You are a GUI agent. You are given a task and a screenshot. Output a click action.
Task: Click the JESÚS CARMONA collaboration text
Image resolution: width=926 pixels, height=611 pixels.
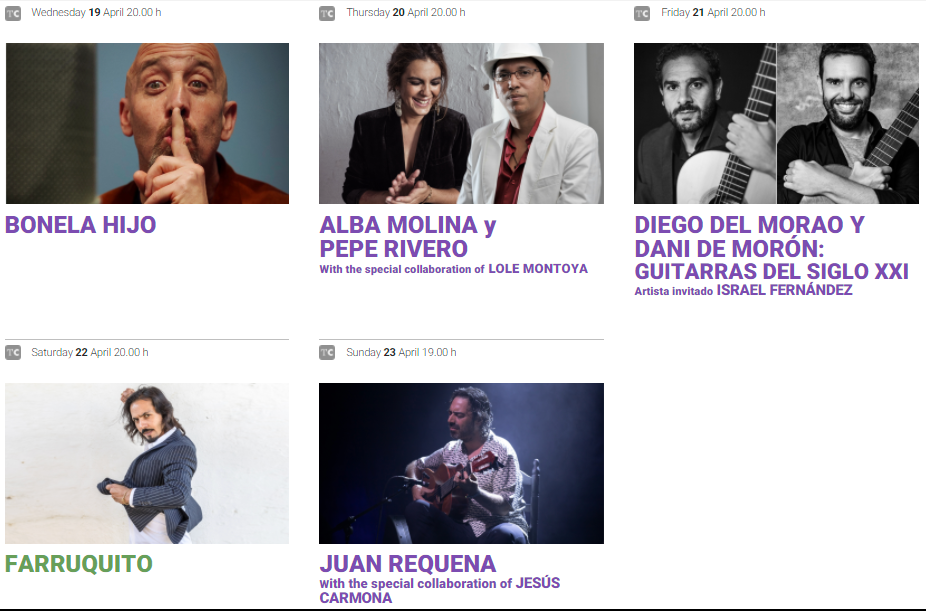tap(440, 590)
